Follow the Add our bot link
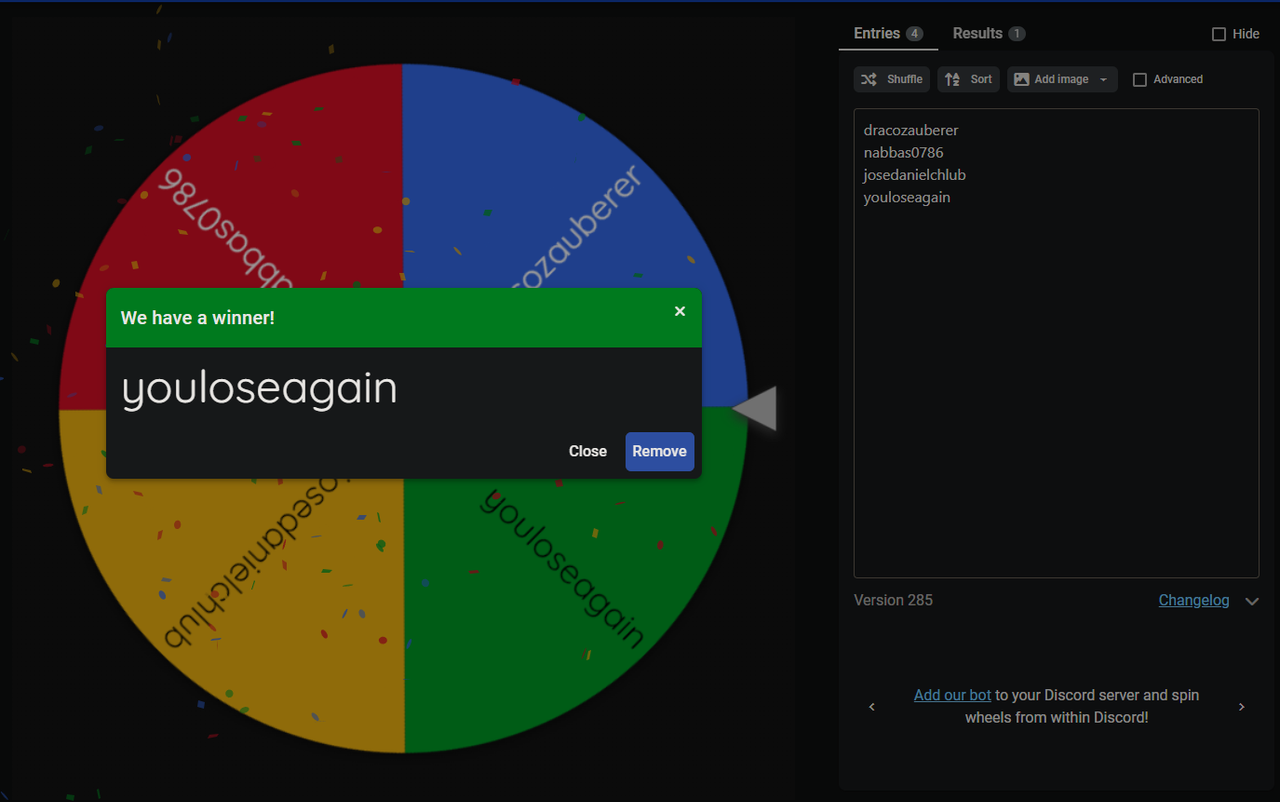Screen dimensions: 1280x802 [952, 695]
